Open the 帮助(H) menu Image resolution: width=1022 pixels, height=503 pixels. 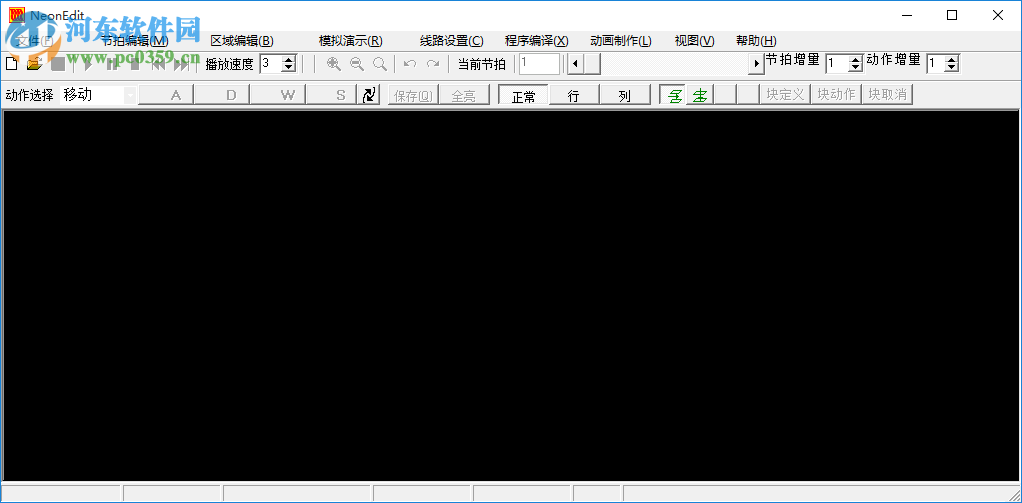(x=756, y=41)
